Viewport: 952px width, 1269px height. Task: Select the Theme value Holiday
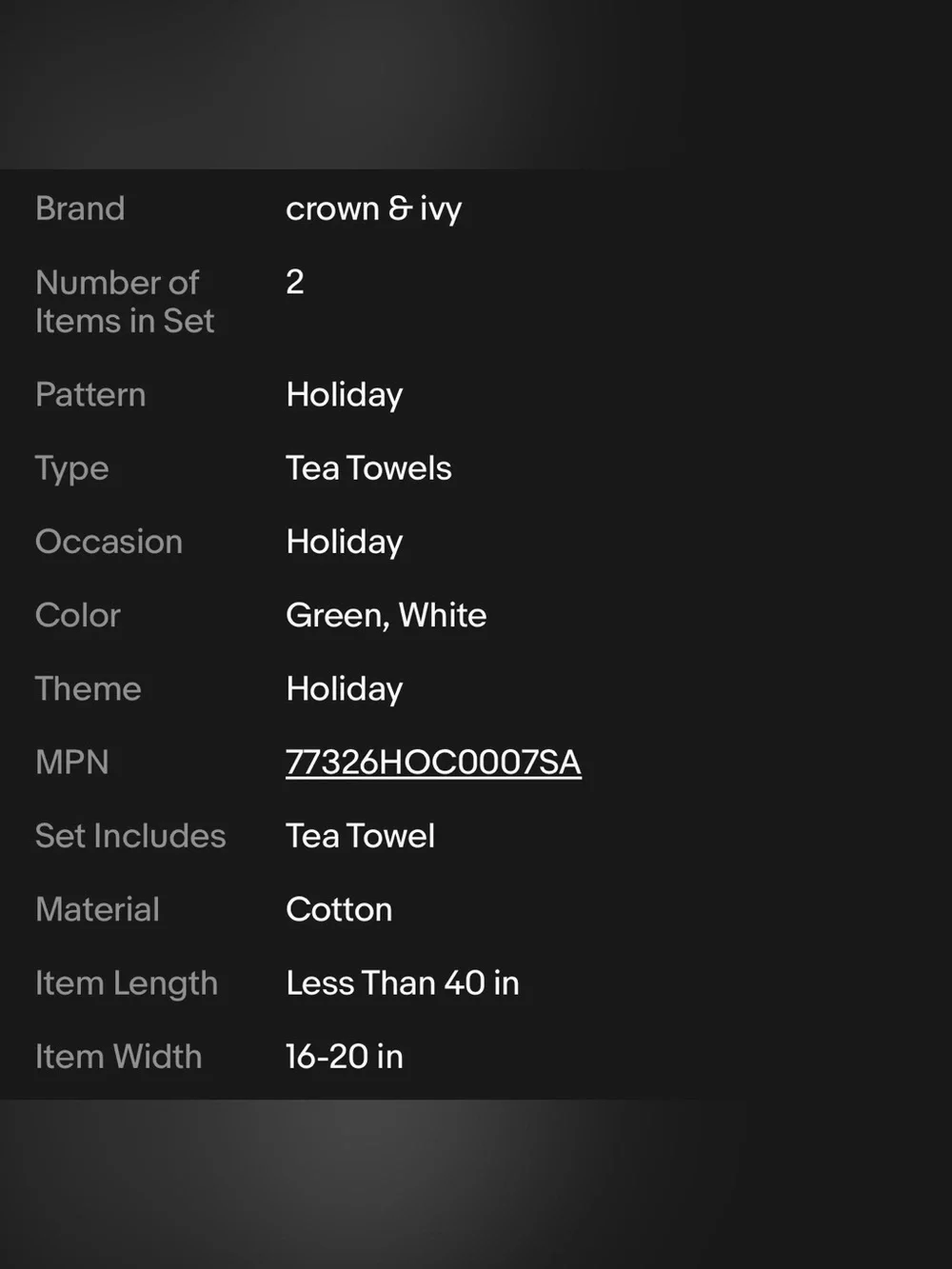point(345,689)
